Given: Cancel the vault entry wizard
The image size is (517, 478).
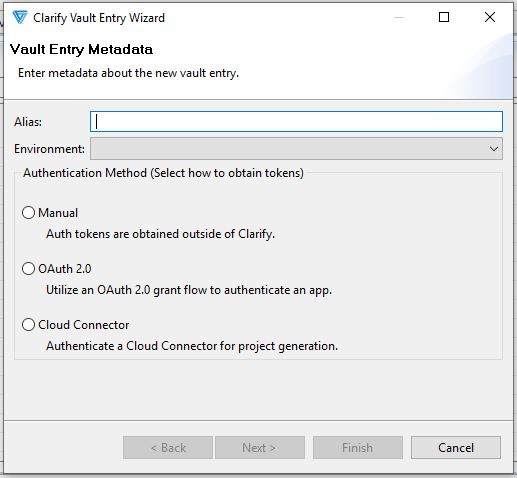Looking at the screenshot, I should pyautogui.click(x=456, y=448).
